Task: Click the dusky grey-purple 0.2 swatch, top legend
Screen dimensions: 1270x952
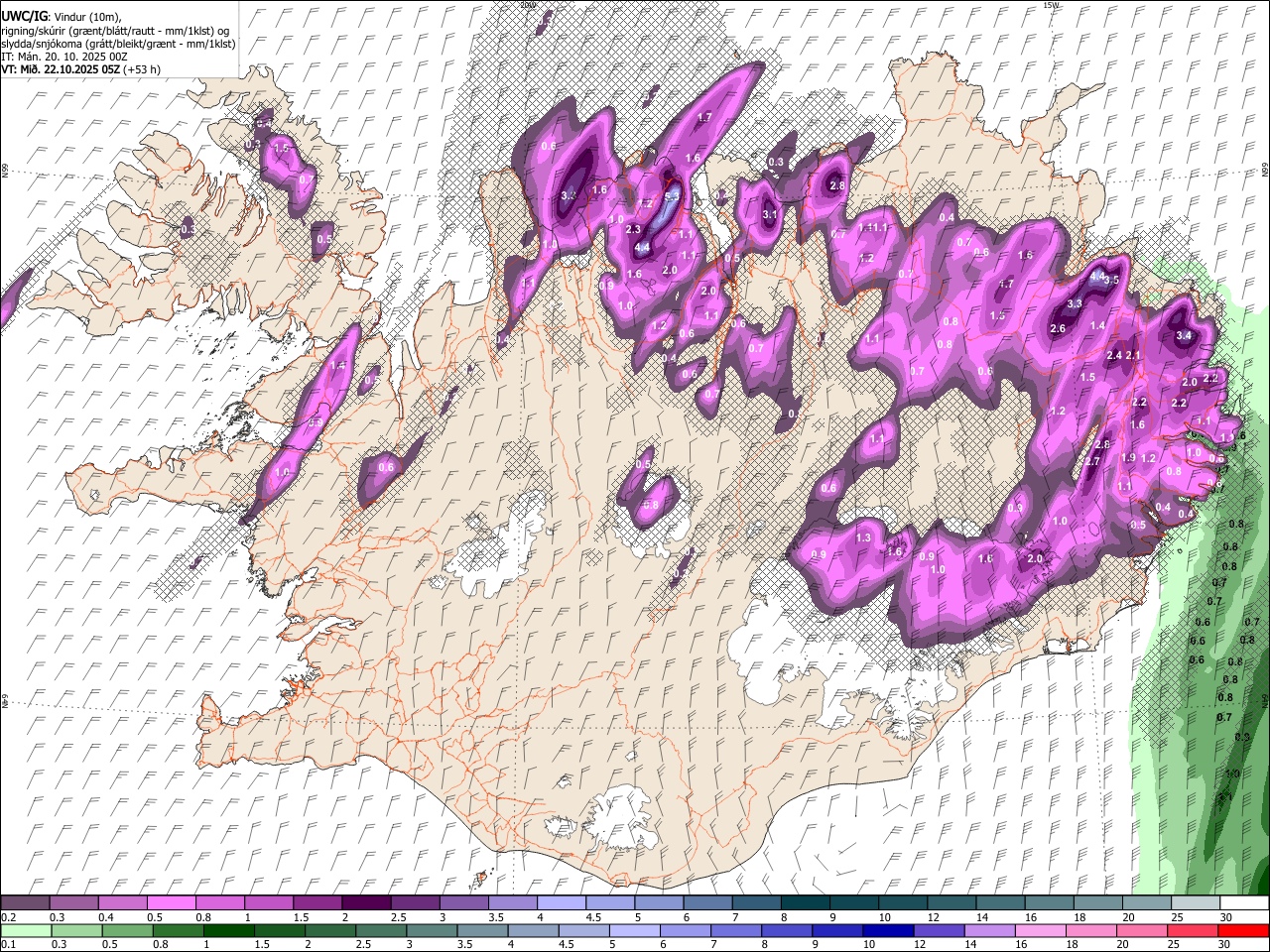Action: (x=25, y=902)
